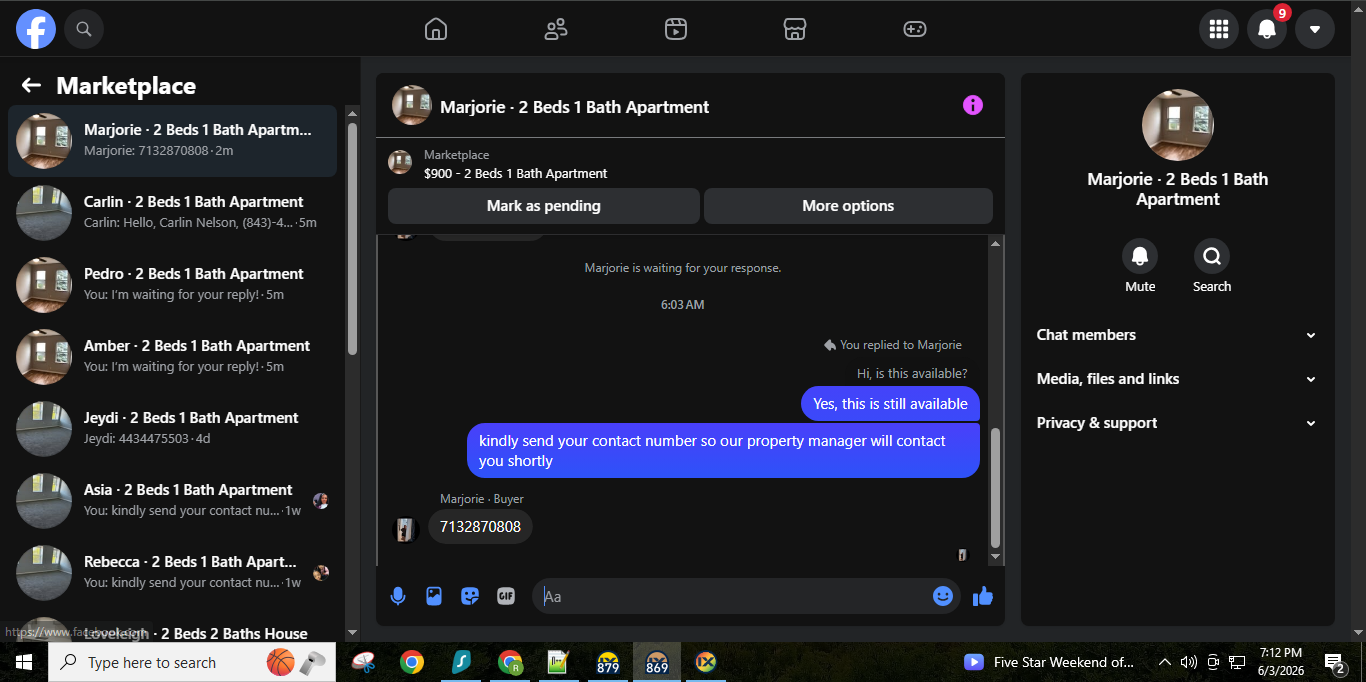Click the volume speaker tray icon

pyautogui.click(x=1189, y=662)
